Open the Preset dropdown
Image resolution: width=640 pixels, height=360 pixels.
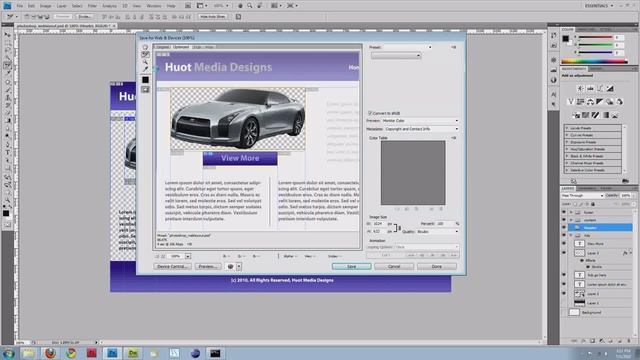408,47
